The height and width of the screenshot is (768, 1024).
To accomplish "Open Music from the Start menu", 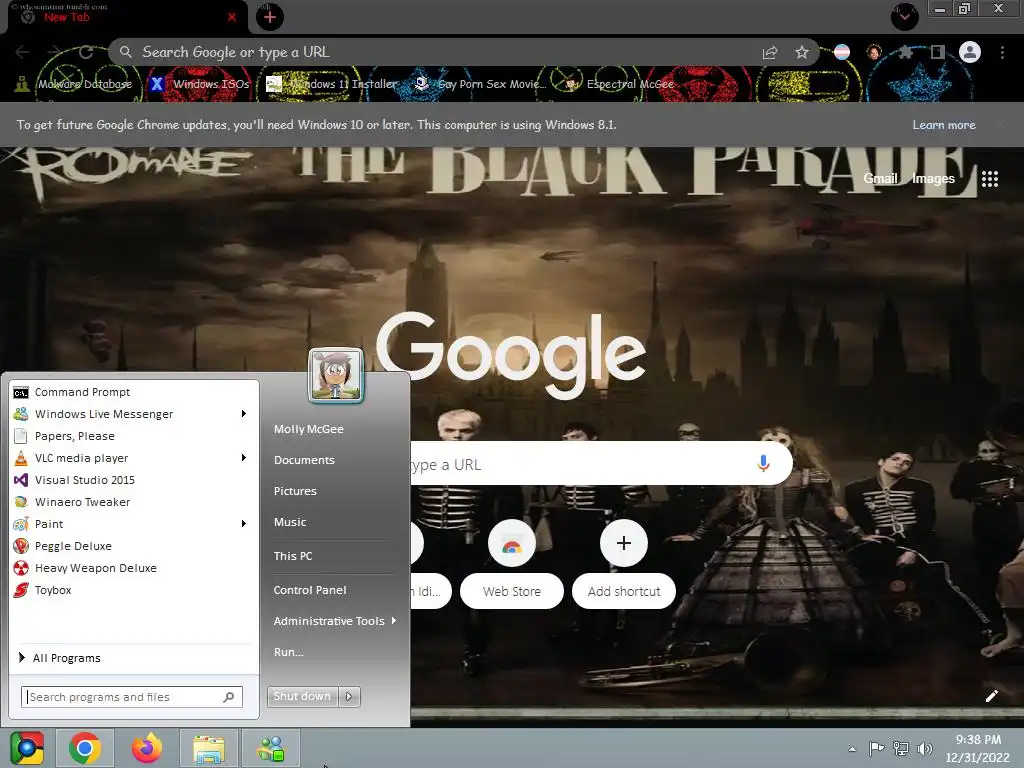I will click(x=290, y=522).
